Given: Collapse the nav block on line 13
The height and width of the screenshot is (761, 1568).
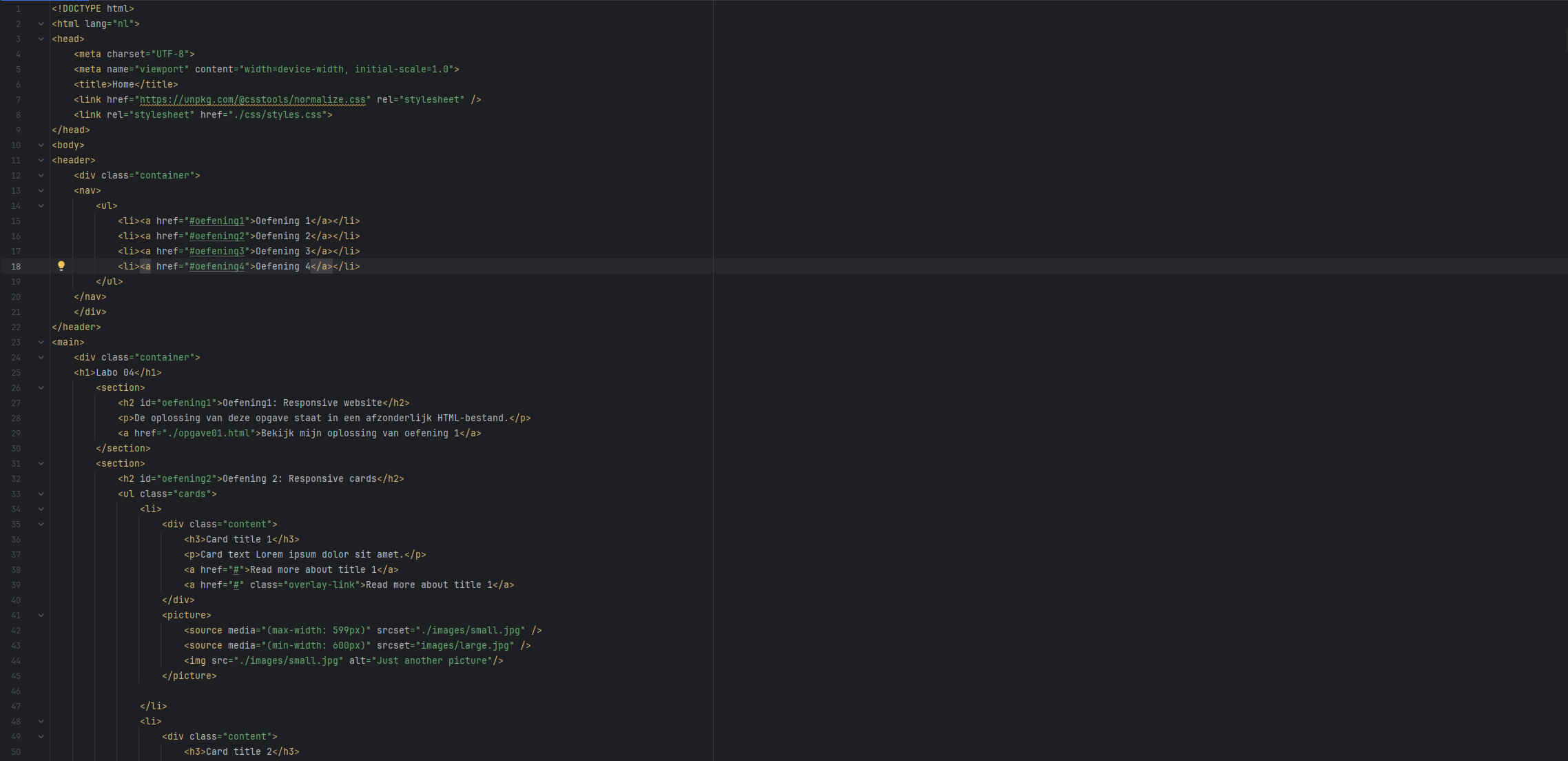Looking at the screenshot, I should coord(41,191).
